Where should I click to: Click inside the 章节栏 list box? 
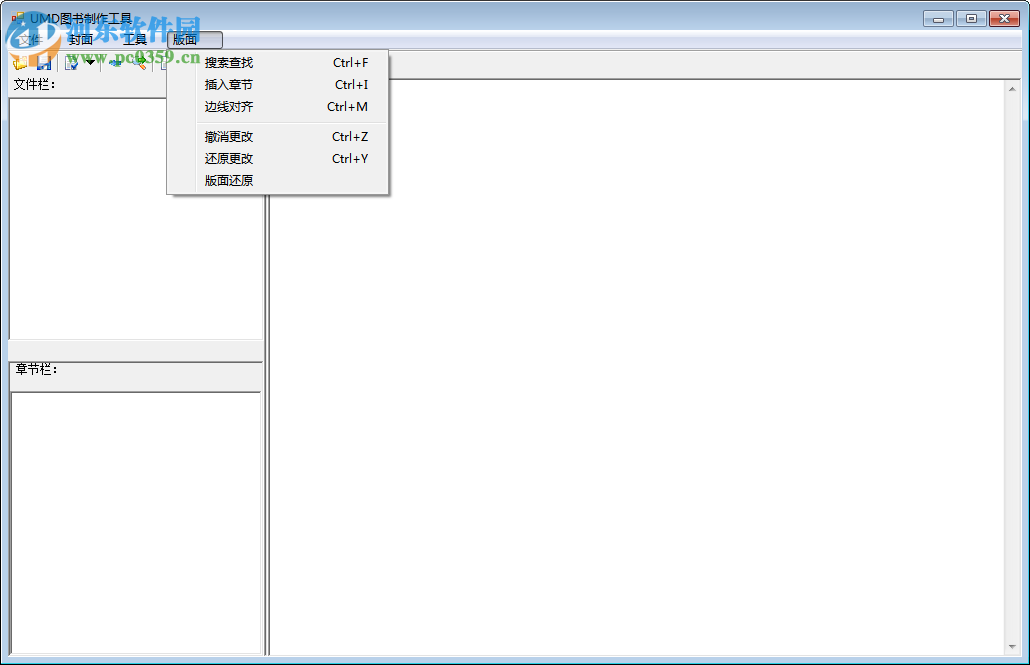tap(136, 522)
